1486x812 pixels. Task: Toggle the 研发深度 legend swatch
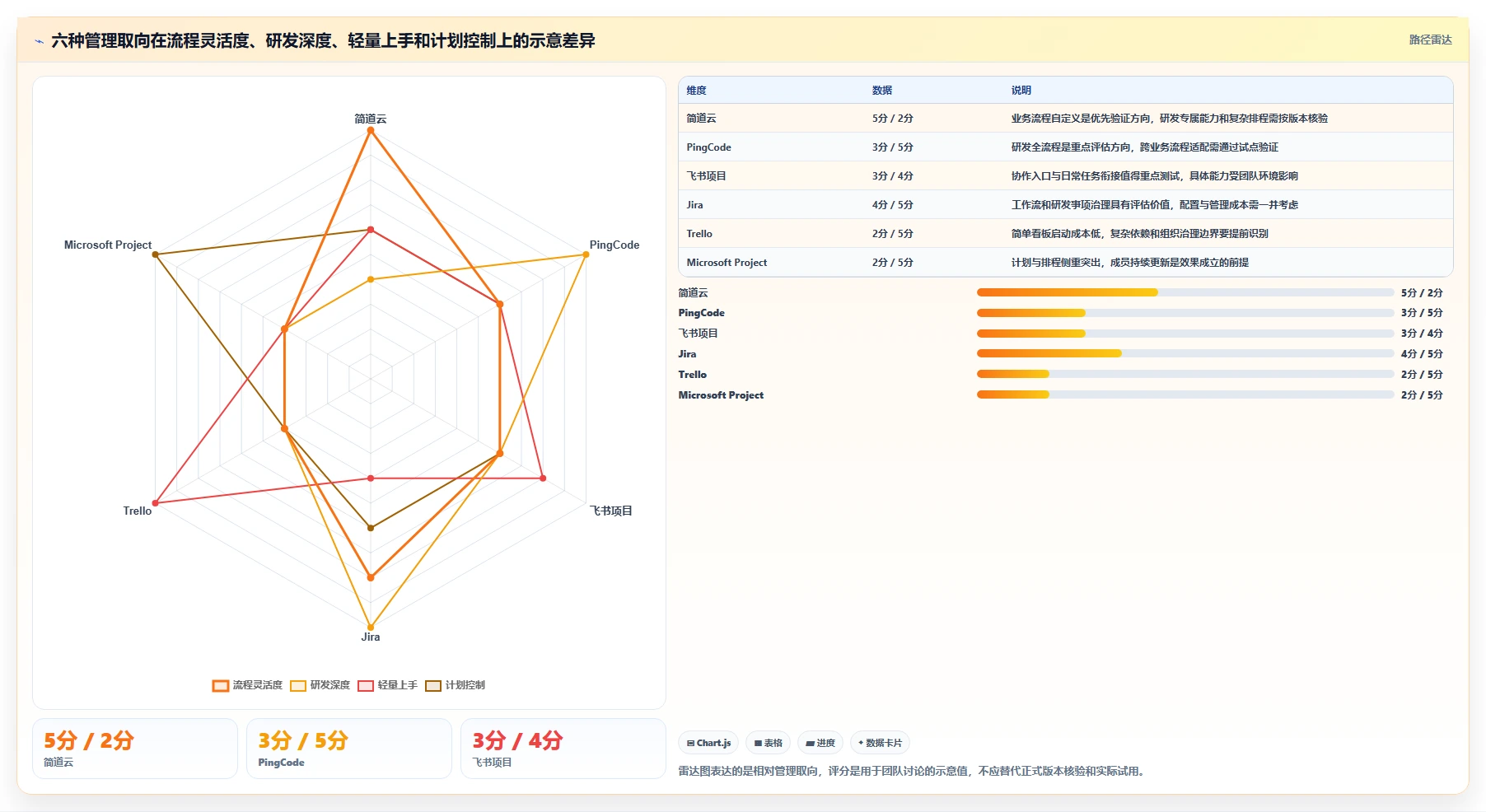coord(297,685)
